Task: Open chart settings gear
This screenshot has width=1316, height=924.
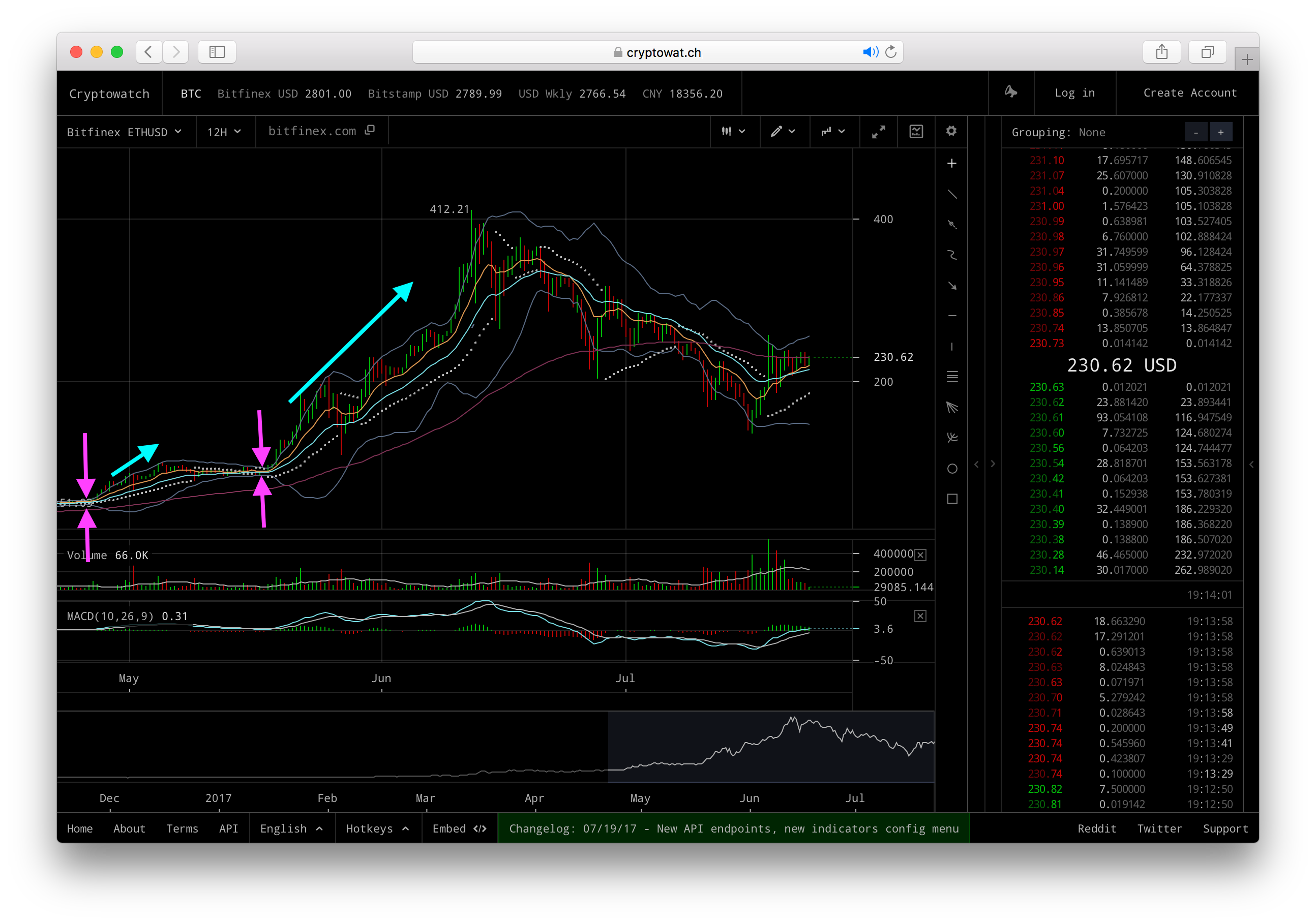Action: pyautogui.click(x=951, y=131)
